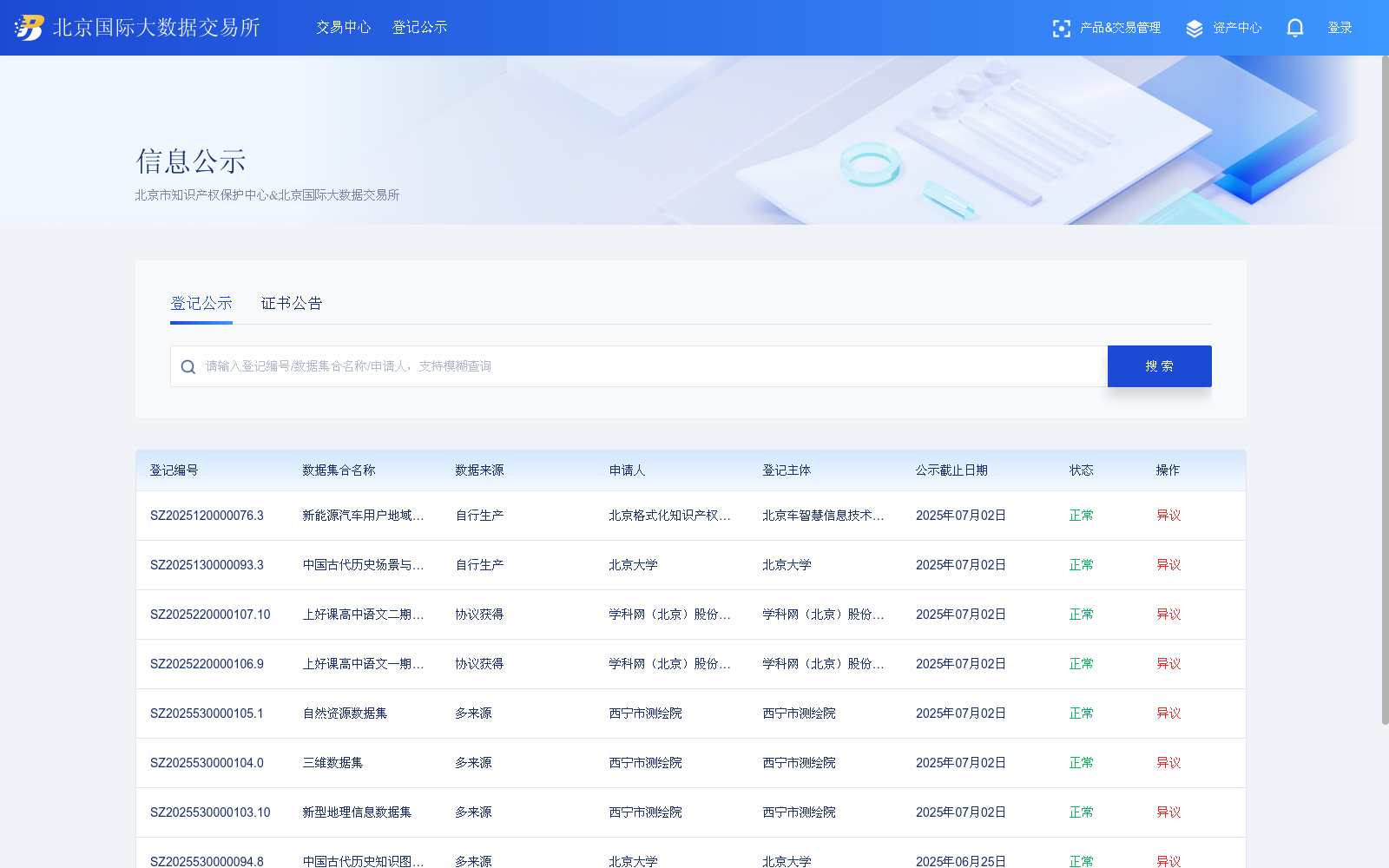Click the 状态 column header
The width and height of the screenshot is (1389, 868).
1081,470
